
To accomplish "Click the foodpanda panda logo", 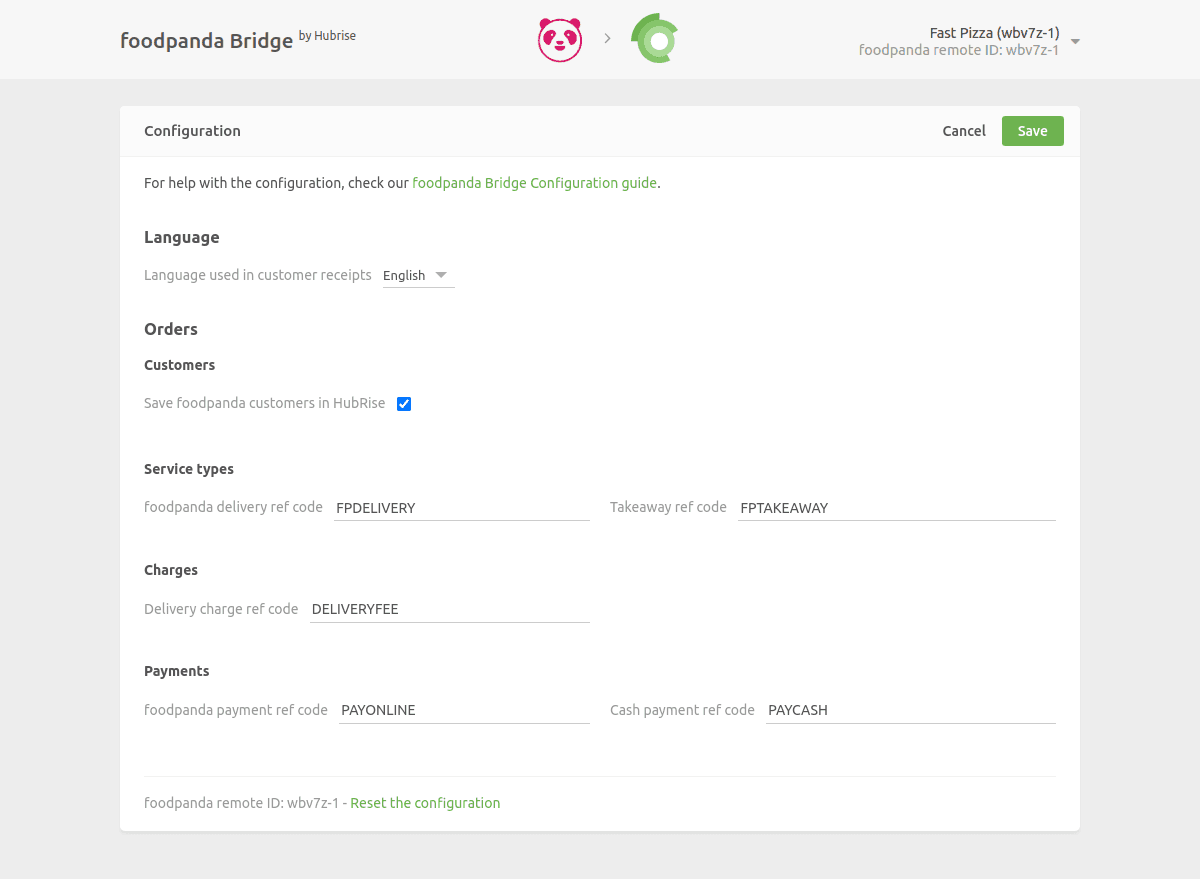I will [x=560, y=38].
